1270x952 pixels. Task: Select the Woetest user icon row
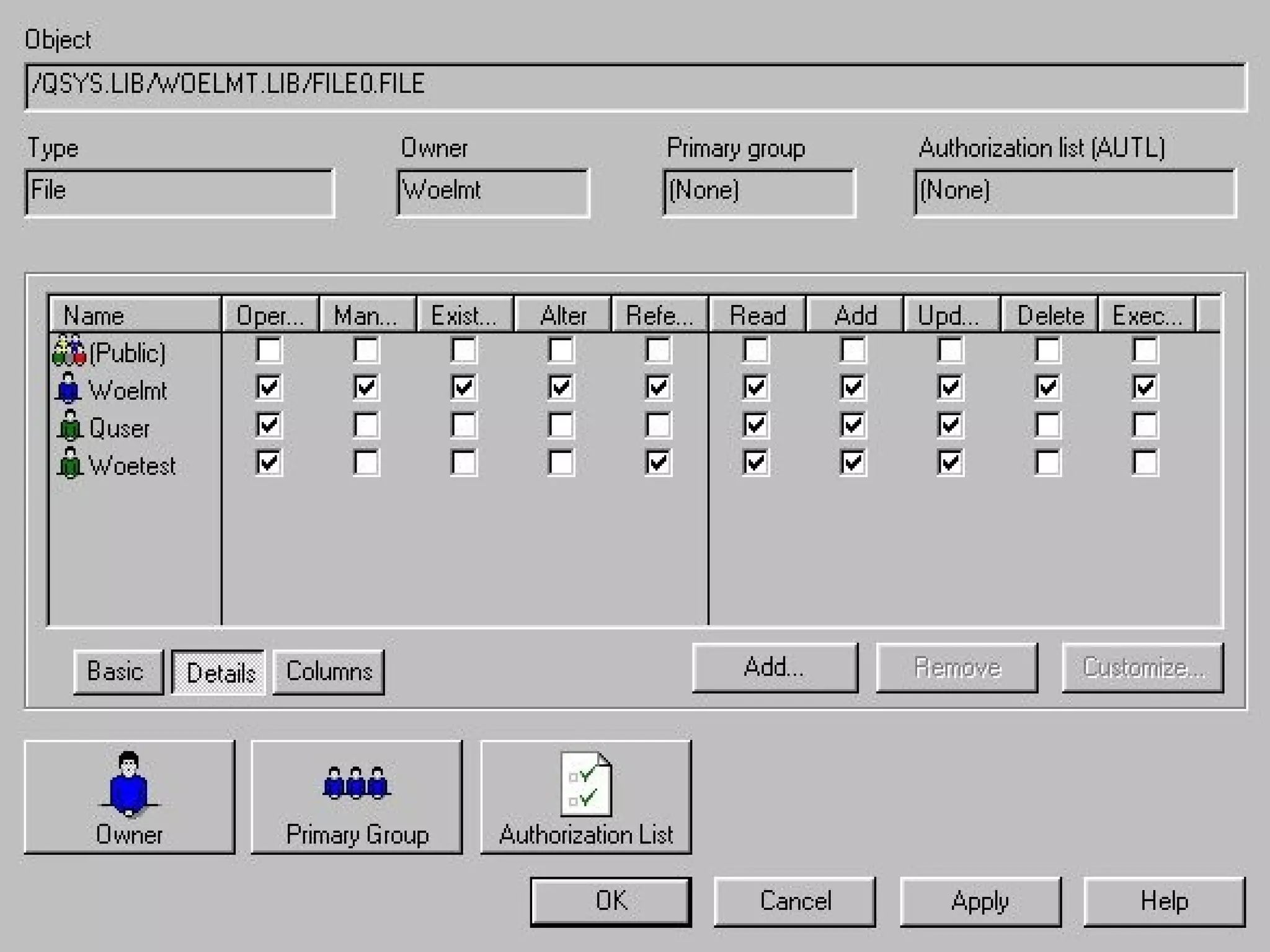coord(69,464)
